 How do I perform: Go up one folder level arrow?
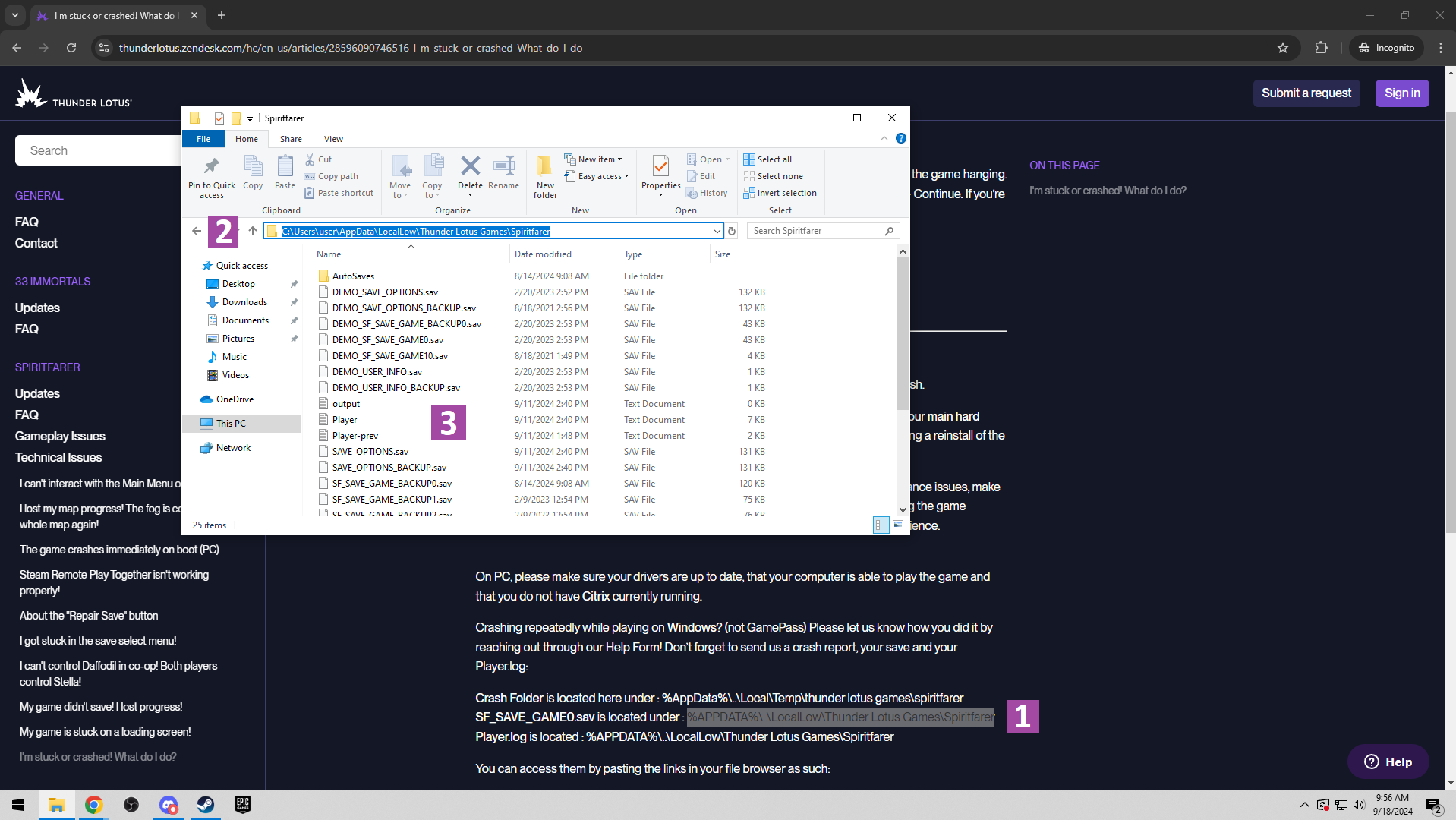pos(253,231)
